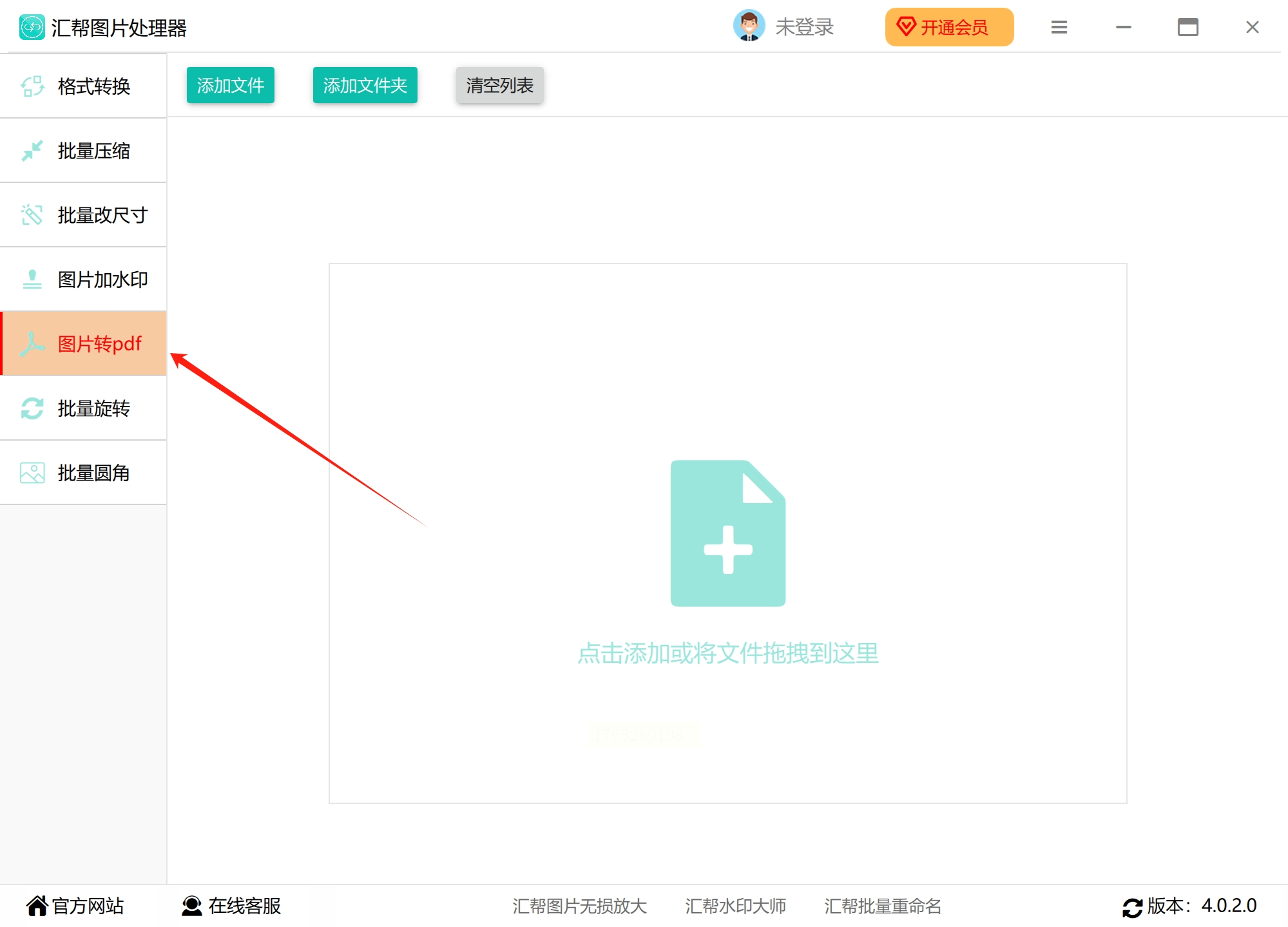Switch to 批量圆角 tab
The image size is (1288, 927).
(x=84, y=472)
